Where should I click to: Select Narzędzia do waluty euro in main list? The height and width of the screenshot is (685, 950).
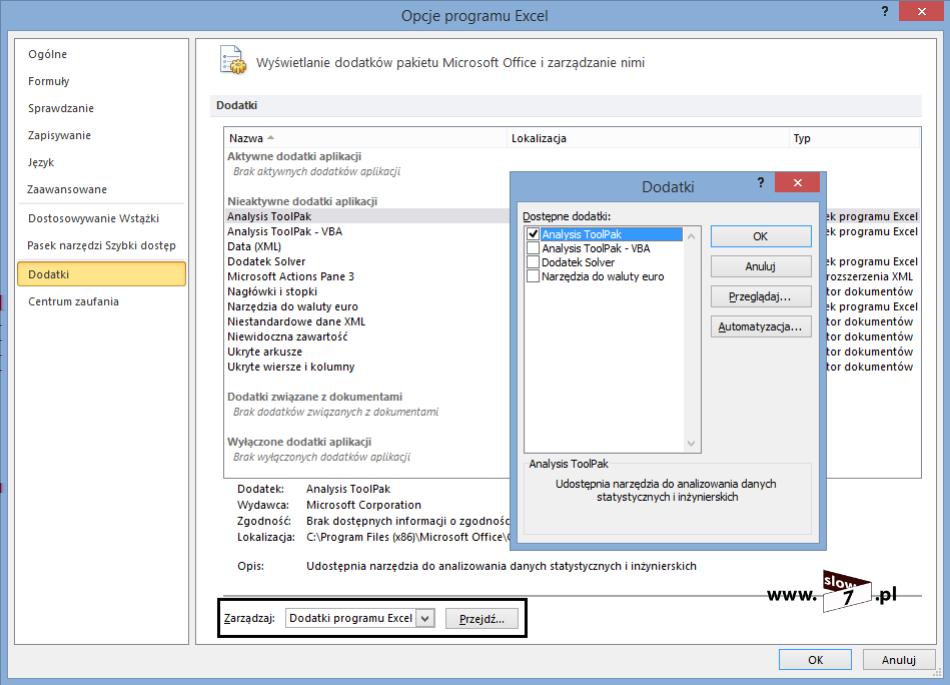[x=367, y=306]
